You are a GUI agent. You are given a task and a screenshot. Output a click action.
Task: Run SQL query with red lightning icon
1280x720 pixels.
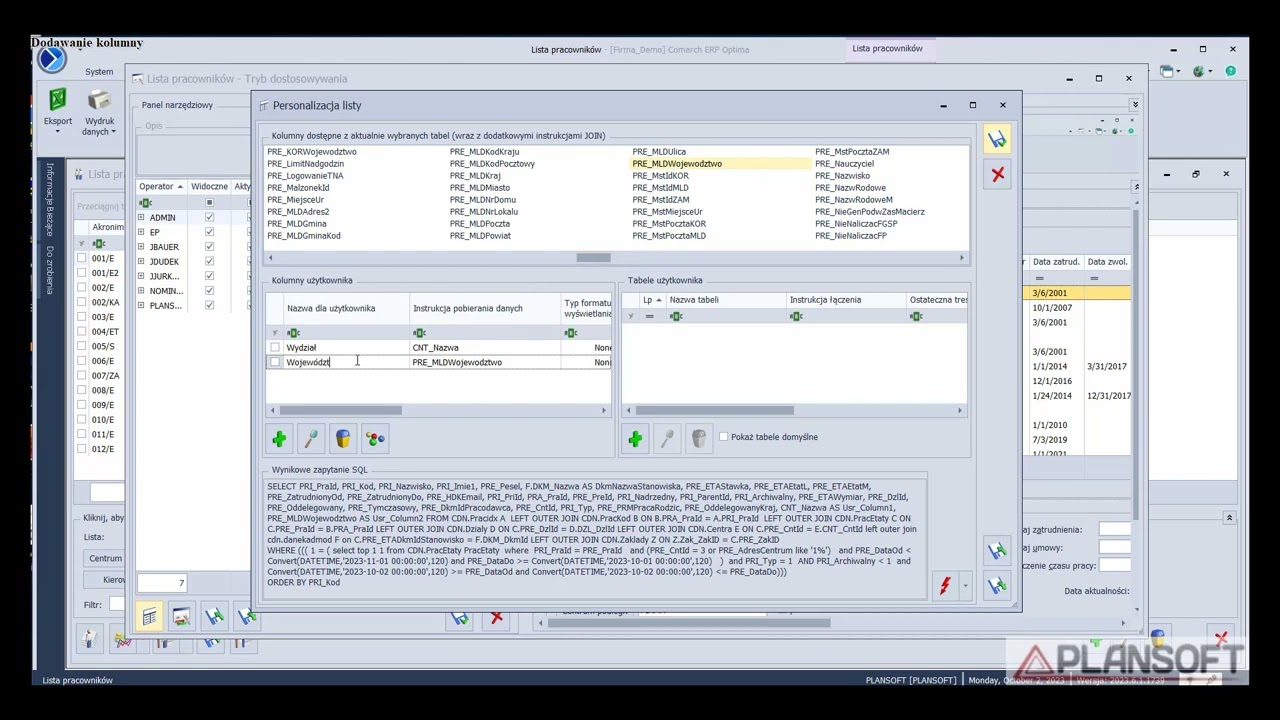coord(944,585)
